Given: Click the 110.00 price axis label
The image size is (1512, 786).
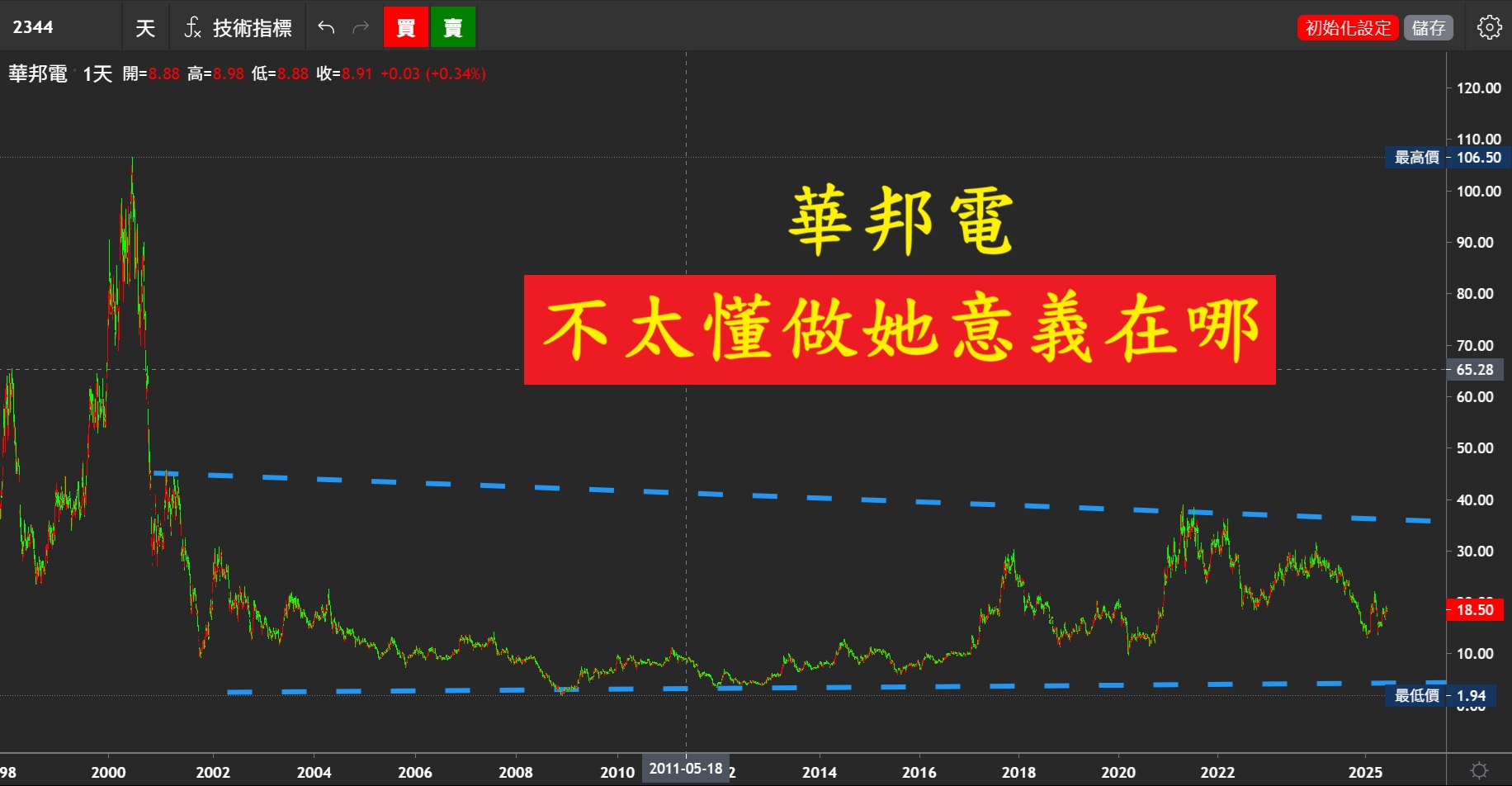Looking at the screenshot, I should click(1479, 140).
